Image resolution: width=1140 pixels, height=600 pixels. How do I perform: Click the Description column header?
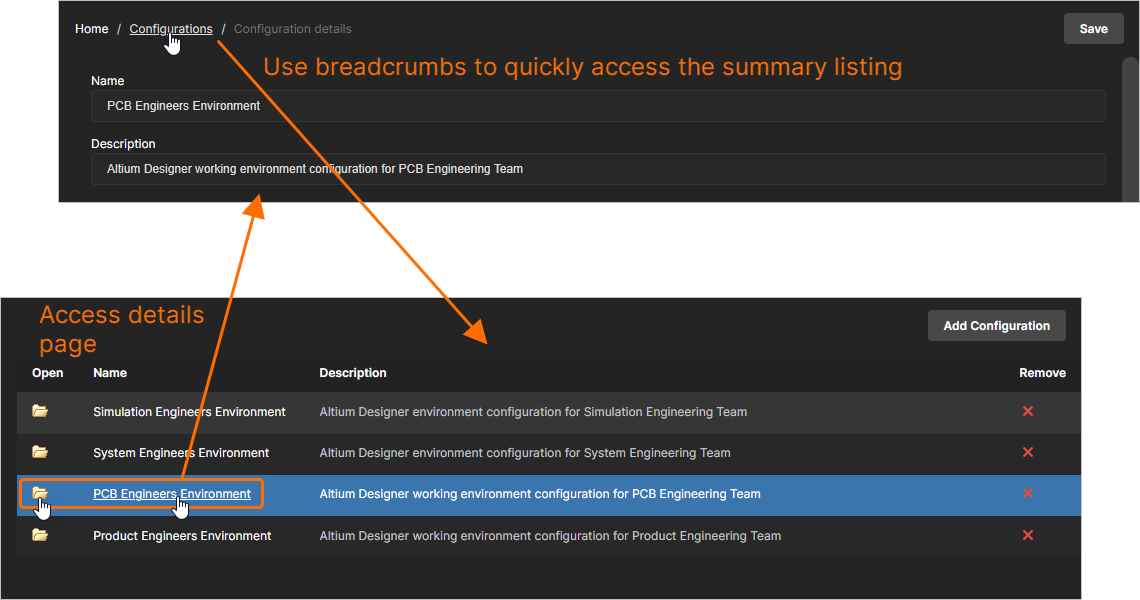click(353, 373)
